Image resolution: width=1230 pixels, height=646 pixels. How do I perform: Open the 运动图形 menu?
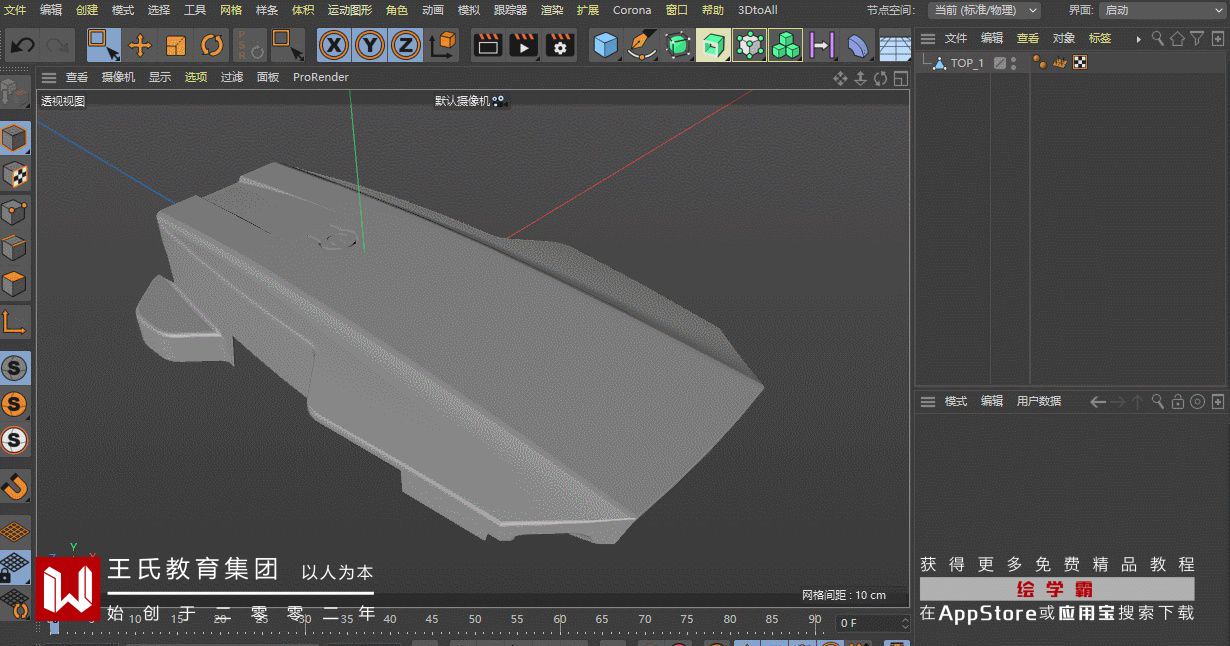(x=350, y=10)
